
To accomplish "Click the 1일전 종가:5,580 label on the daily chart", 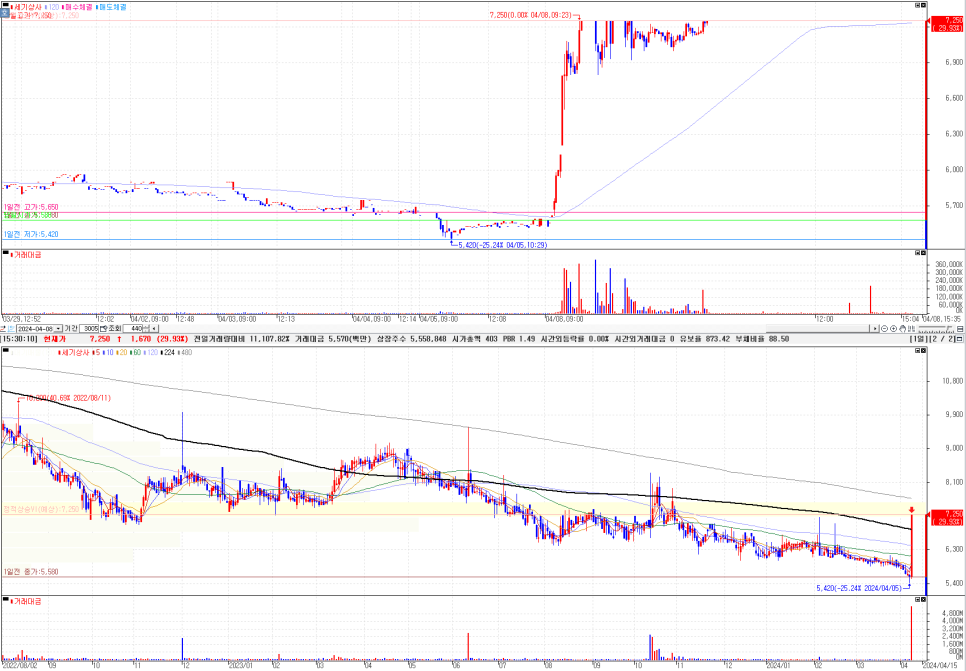I will tap(31, 572).
